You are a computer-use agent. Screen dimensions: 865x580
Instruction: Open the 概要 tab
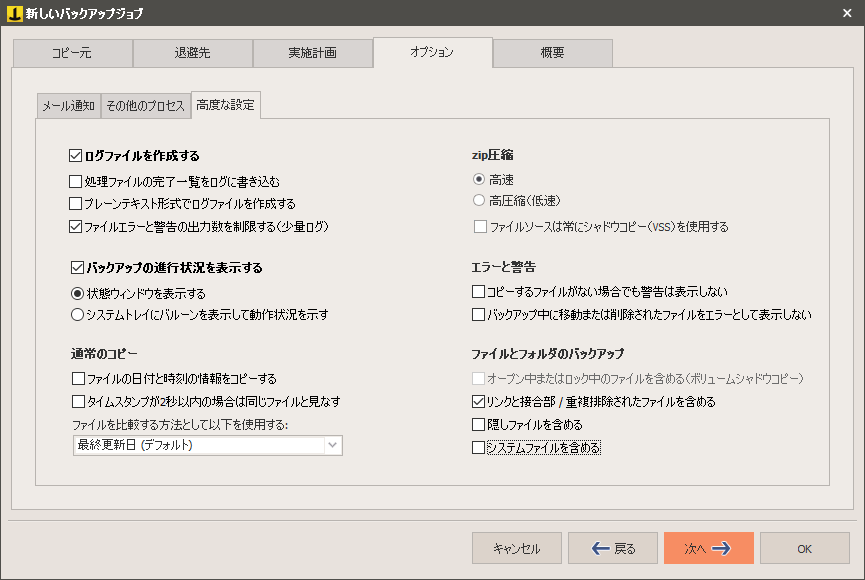coord(553,53)
